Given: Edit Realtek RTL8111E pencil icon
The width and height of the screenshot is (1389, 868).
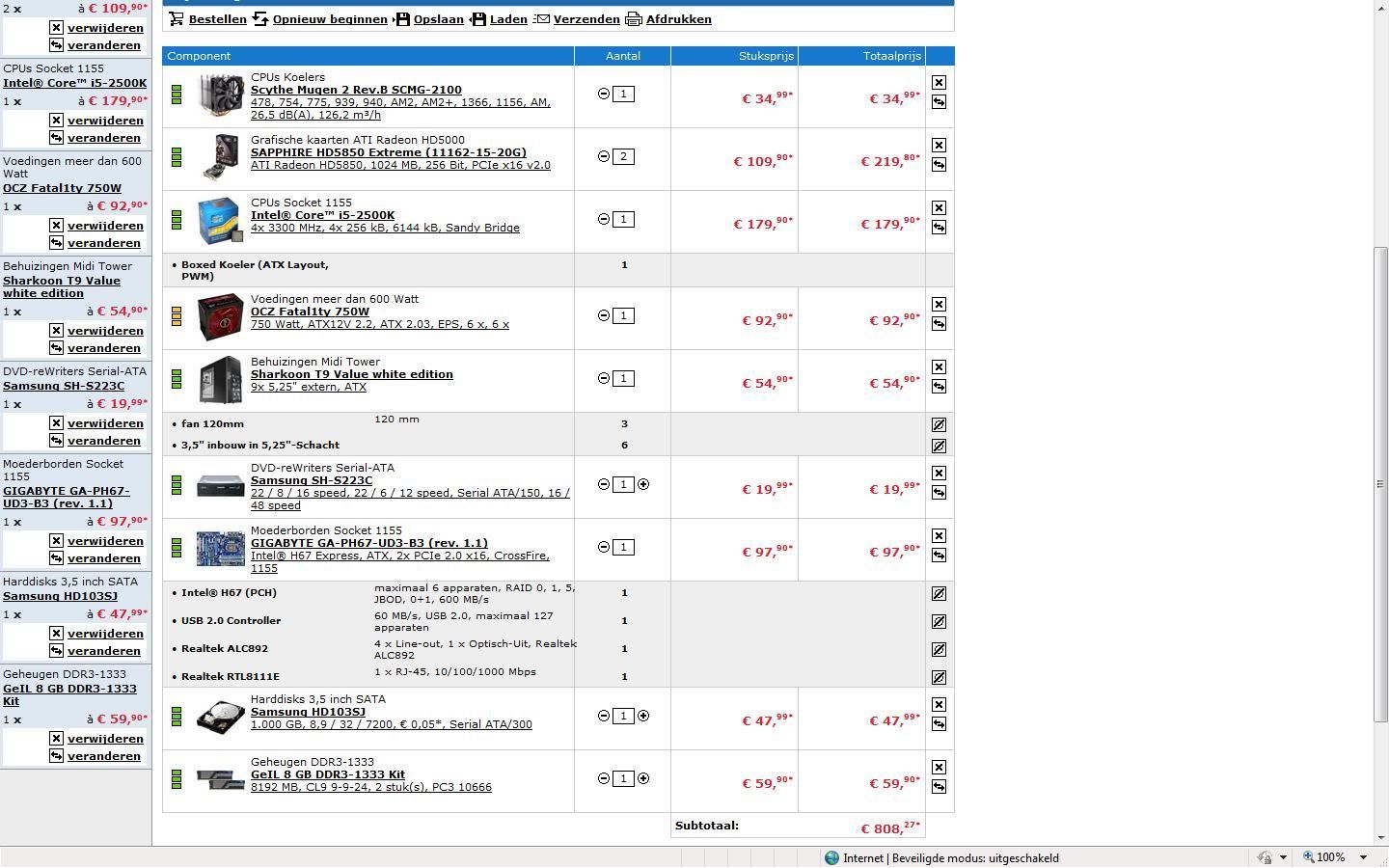Looking at the screenshot, I should point(939,677).
